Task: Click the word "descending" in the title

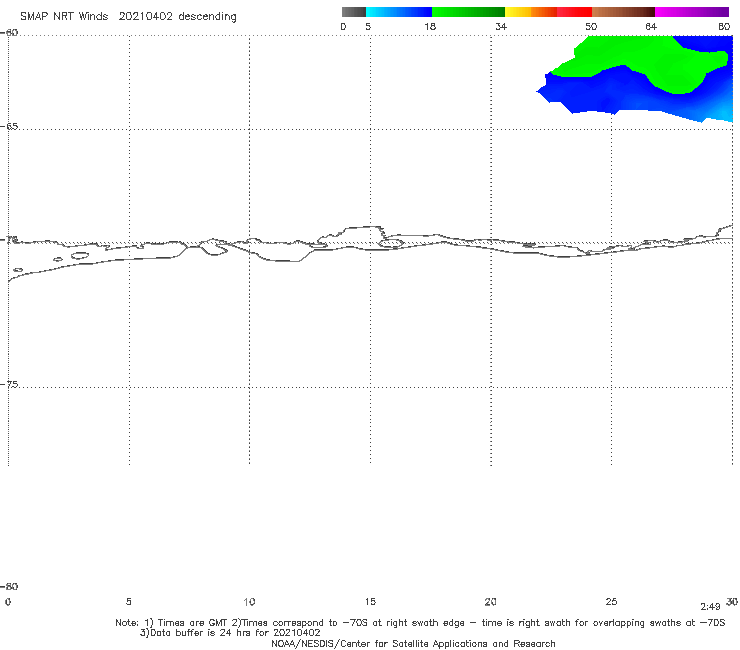Action: [x=207, y=17]
